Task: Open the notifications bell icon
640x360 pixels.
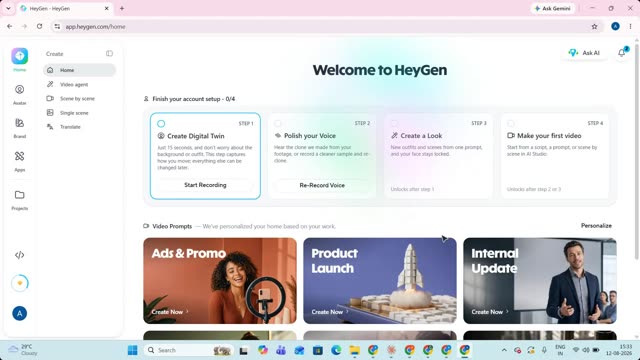Action: pos(622,53)
